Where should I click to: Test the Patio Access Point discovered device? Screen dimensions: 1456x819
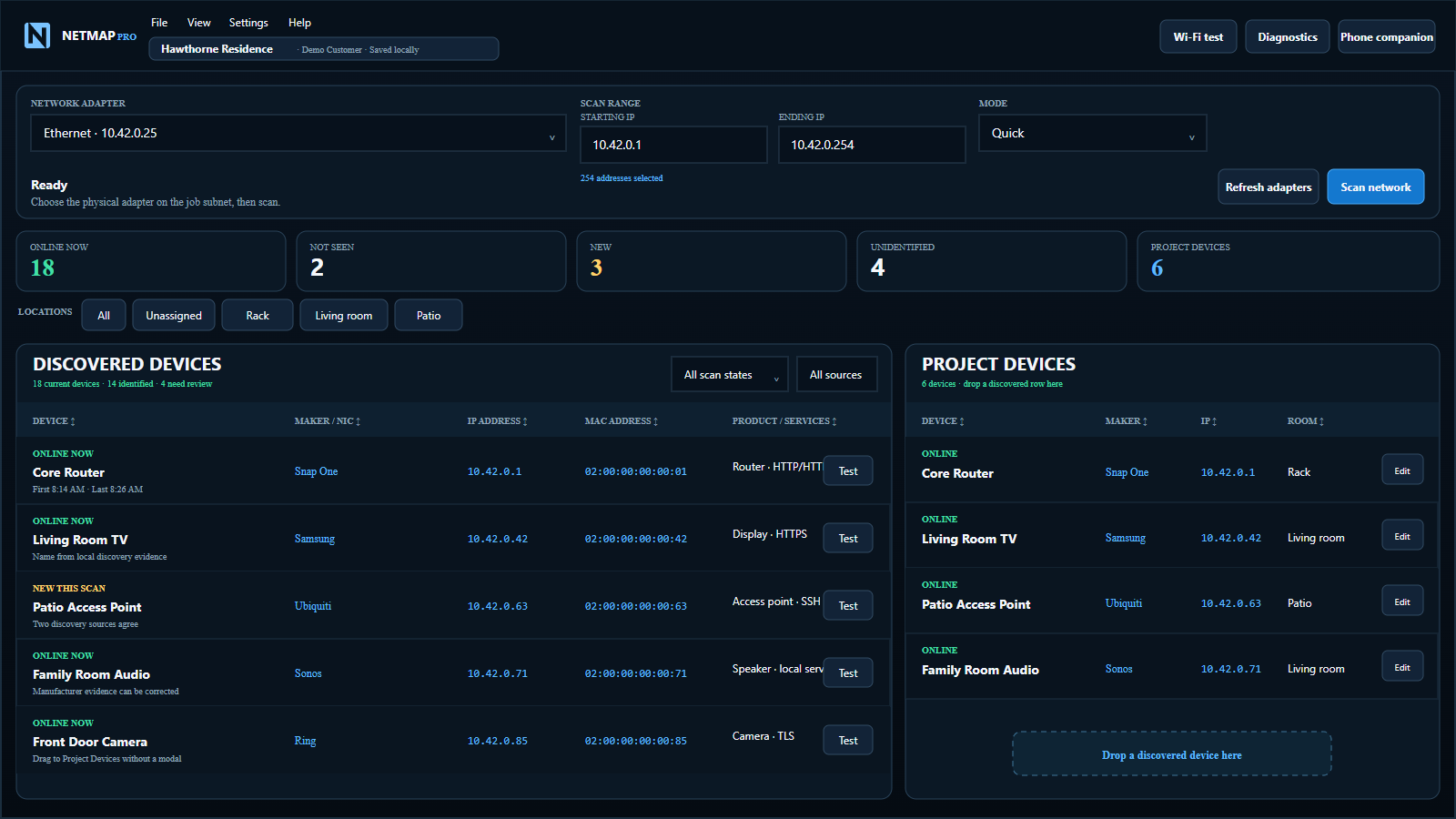[848, 605]
